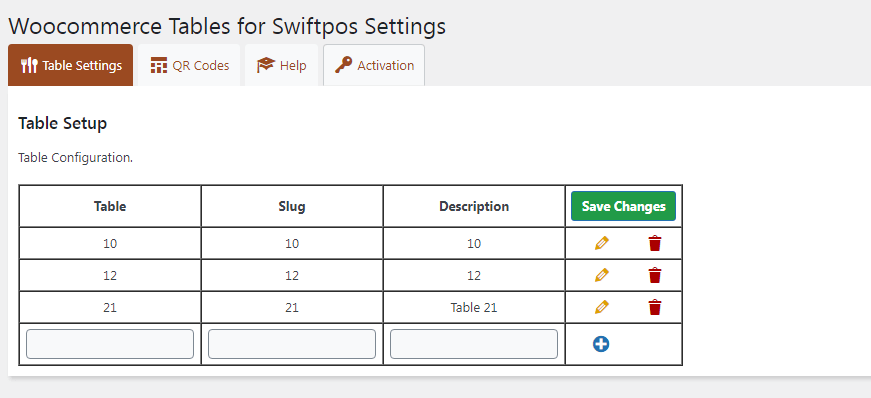Select the Slug cell with value 12
The height and width of the screenshot is (398, 871).
click(x=292, y=275)
